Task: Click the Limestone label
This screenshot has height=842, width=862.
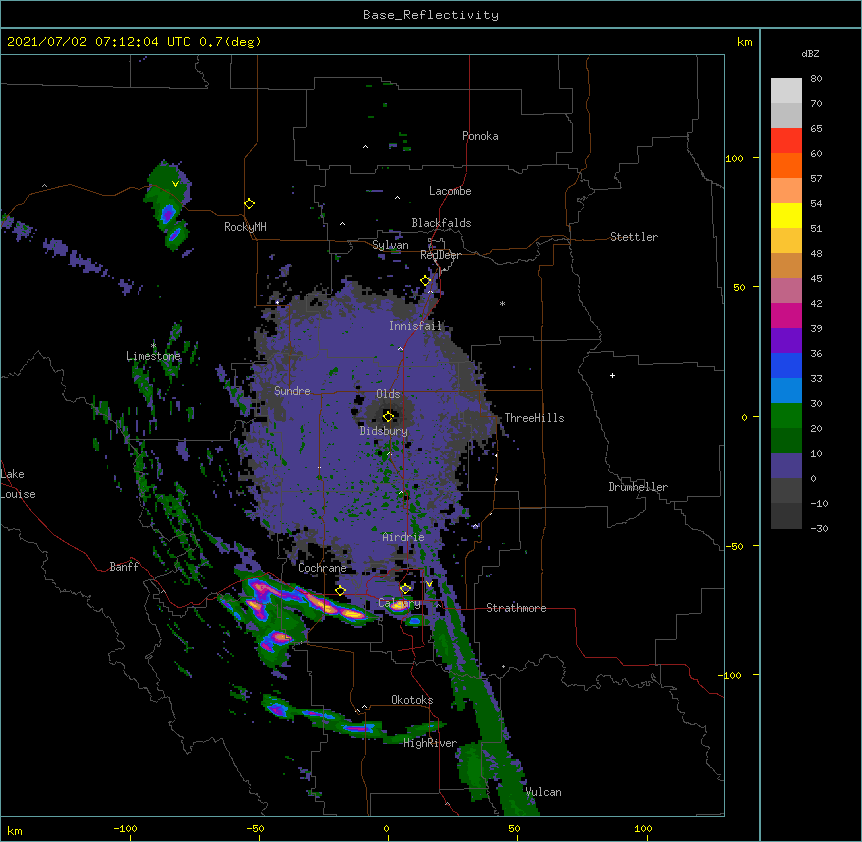Action: [x=153, y=356]
